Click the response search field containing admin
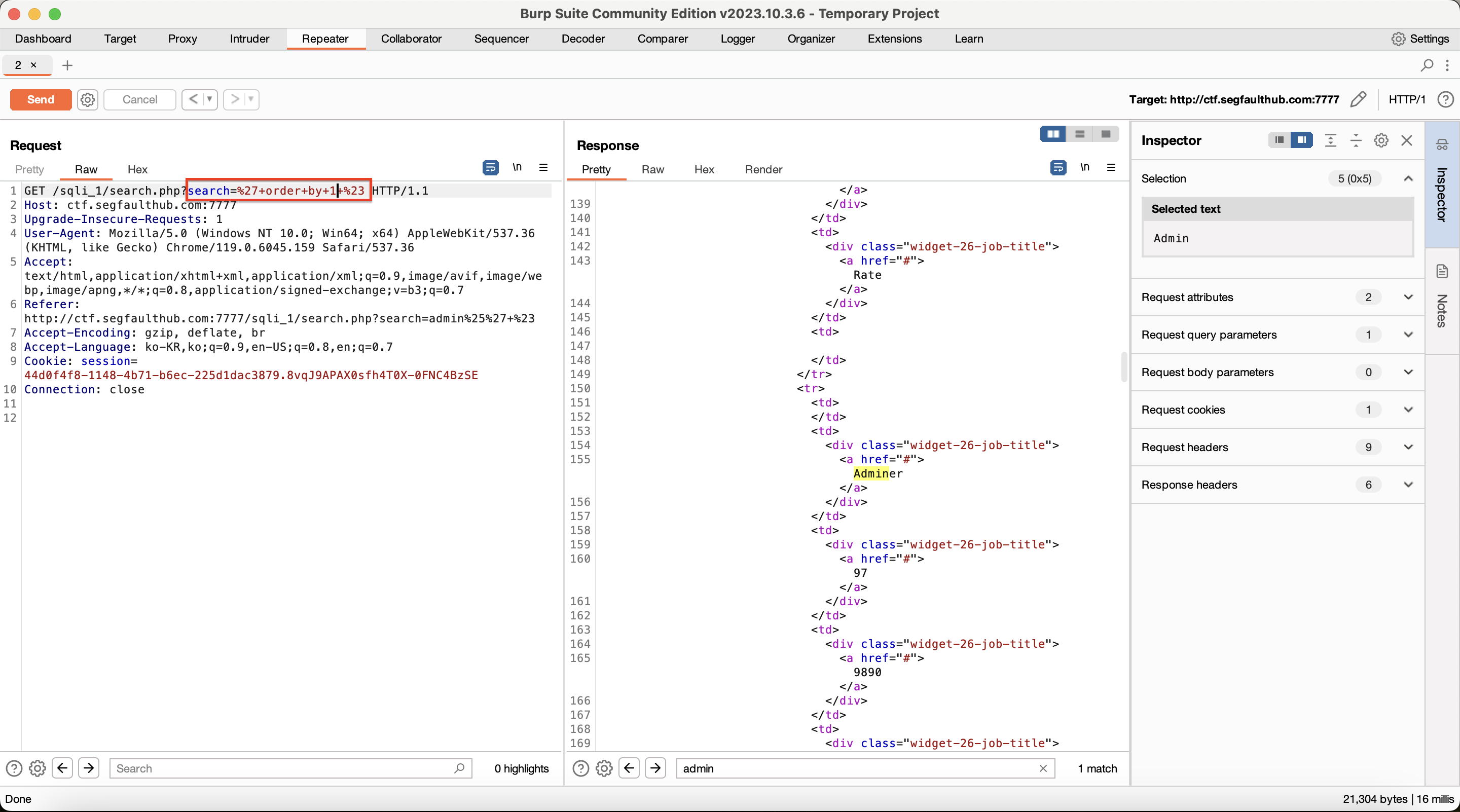The width and height of the screenshot is (1460, 812). click(x=865, y=768)
